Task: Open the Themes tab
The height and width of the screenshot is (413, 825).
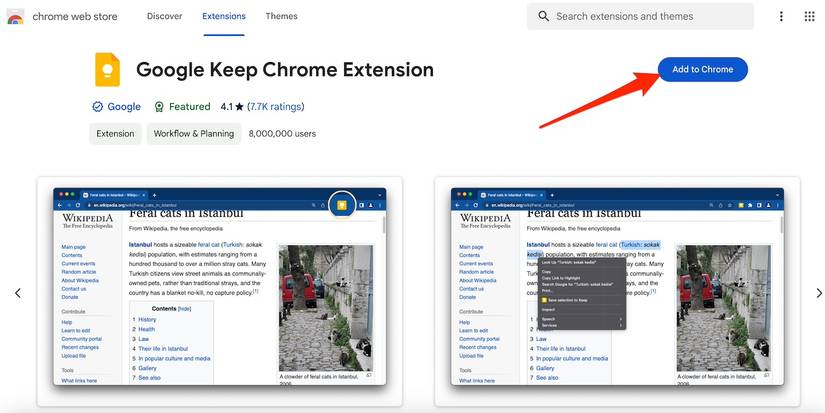Action: point(281,16)
